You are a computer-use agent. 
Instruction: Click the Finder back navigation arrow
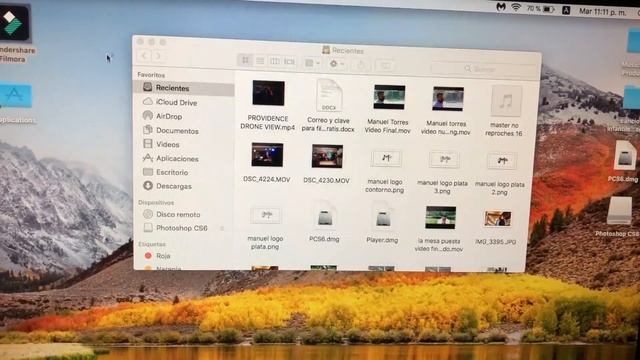click(x=144, y=56)
